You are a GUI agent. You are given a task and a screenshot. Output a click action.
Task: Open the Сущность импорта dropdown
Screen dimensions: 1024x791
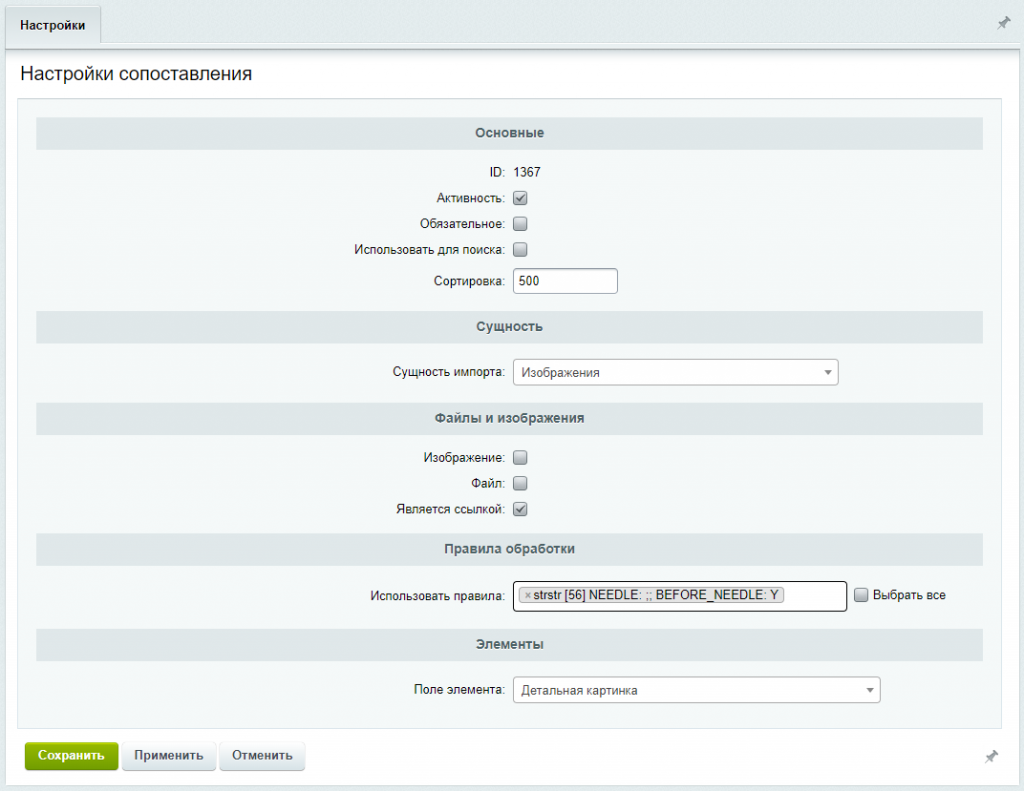[x=675, y=372]
